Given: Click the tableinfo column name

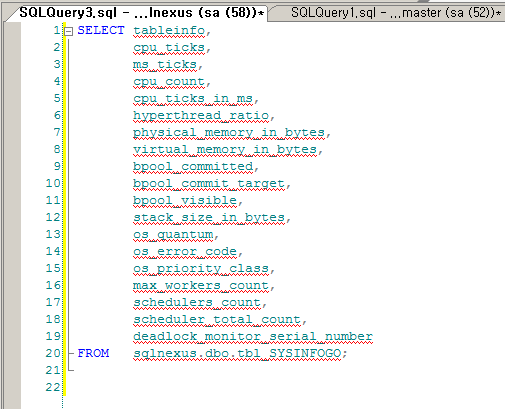Looking at the screenshot, I should coord(169,30).
